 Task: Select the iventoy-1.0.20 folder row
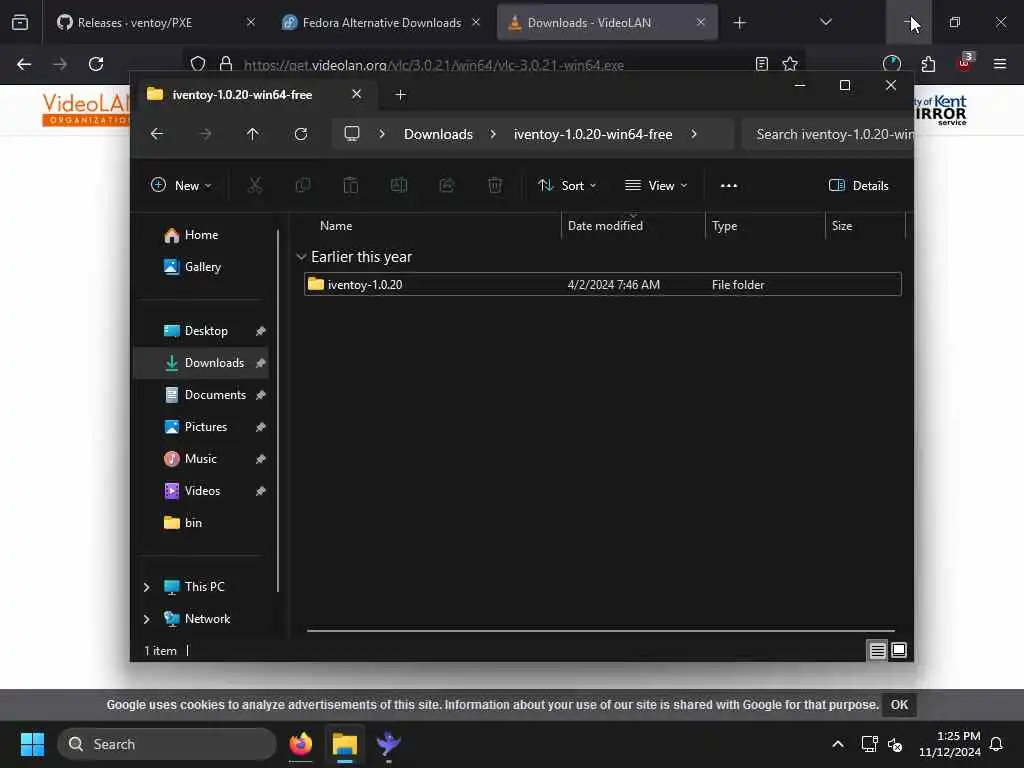point(602,284)
